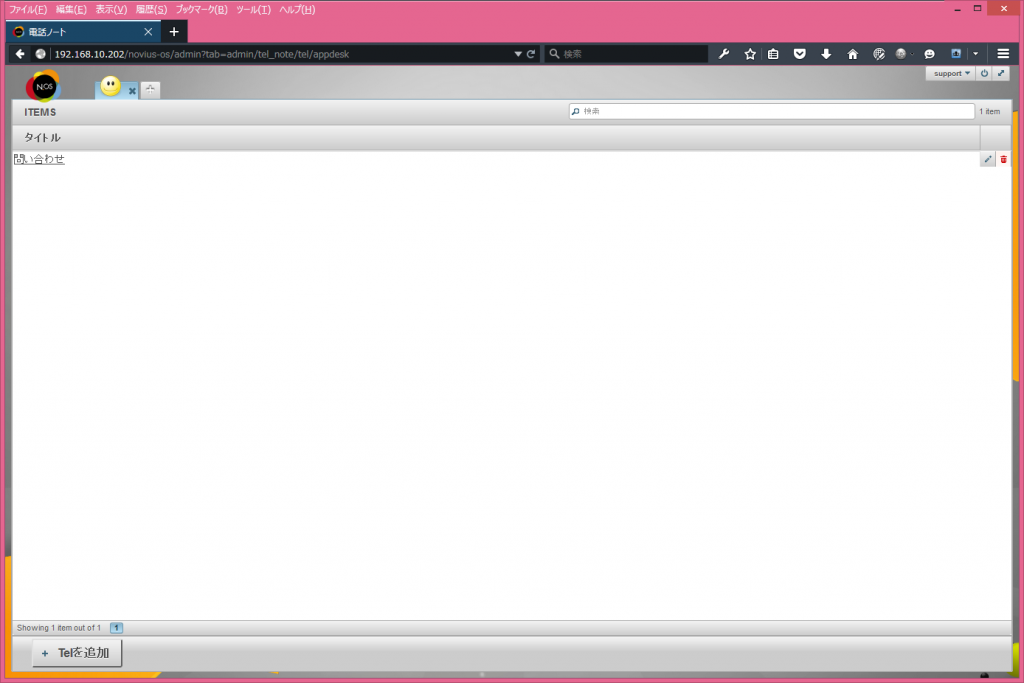1024x683 pixels.
Task: Go to browser home via house icon
Action: (852, 54)
